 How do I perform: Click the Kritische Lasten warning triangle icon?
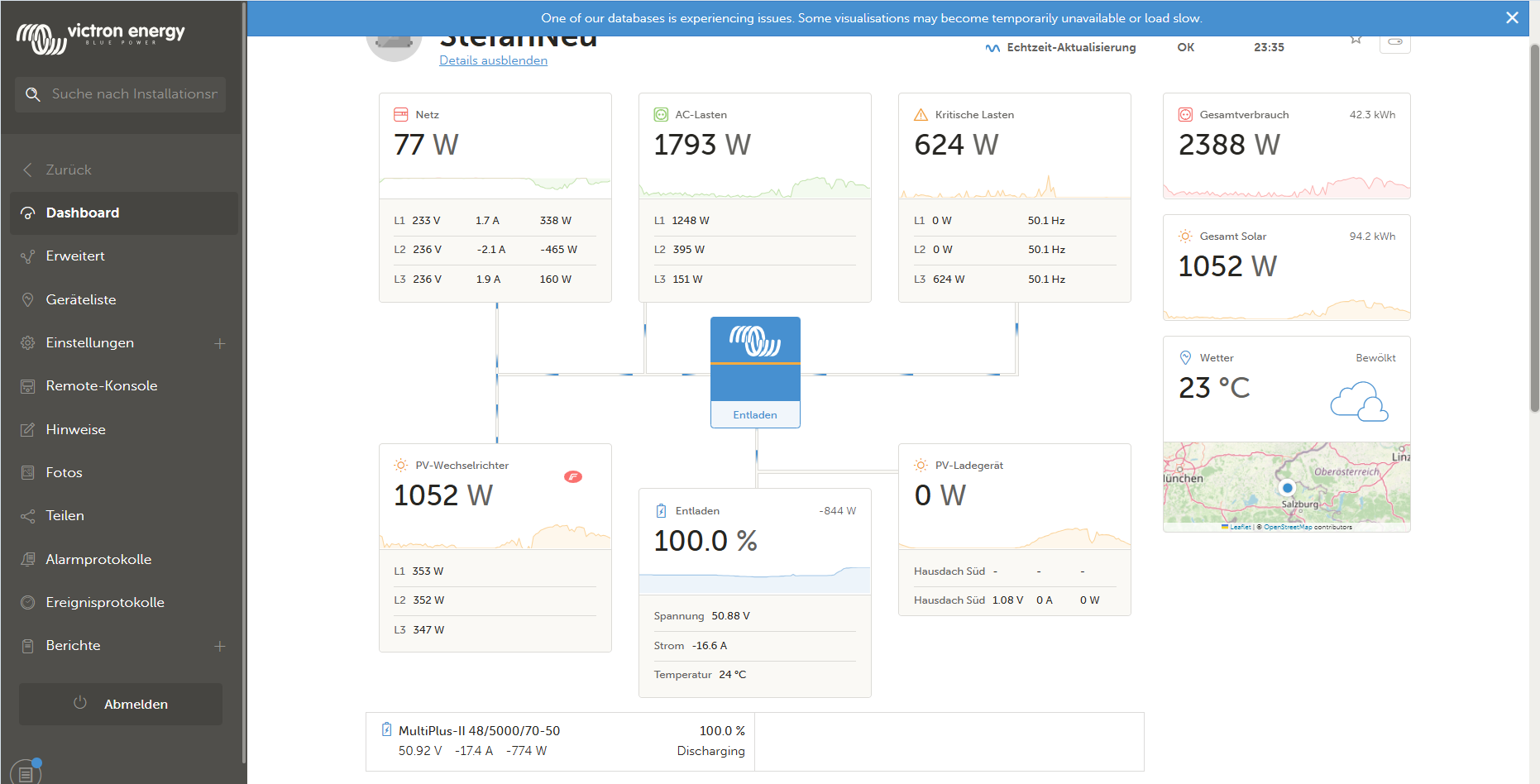[921, 114]
